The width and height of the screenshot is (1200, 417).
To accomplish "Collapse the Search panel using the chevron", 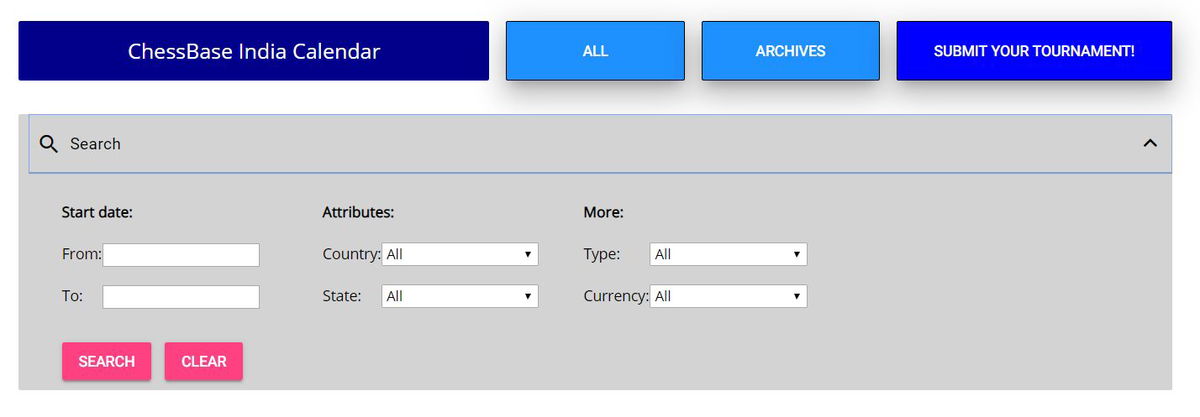I will coord(1150,144).
